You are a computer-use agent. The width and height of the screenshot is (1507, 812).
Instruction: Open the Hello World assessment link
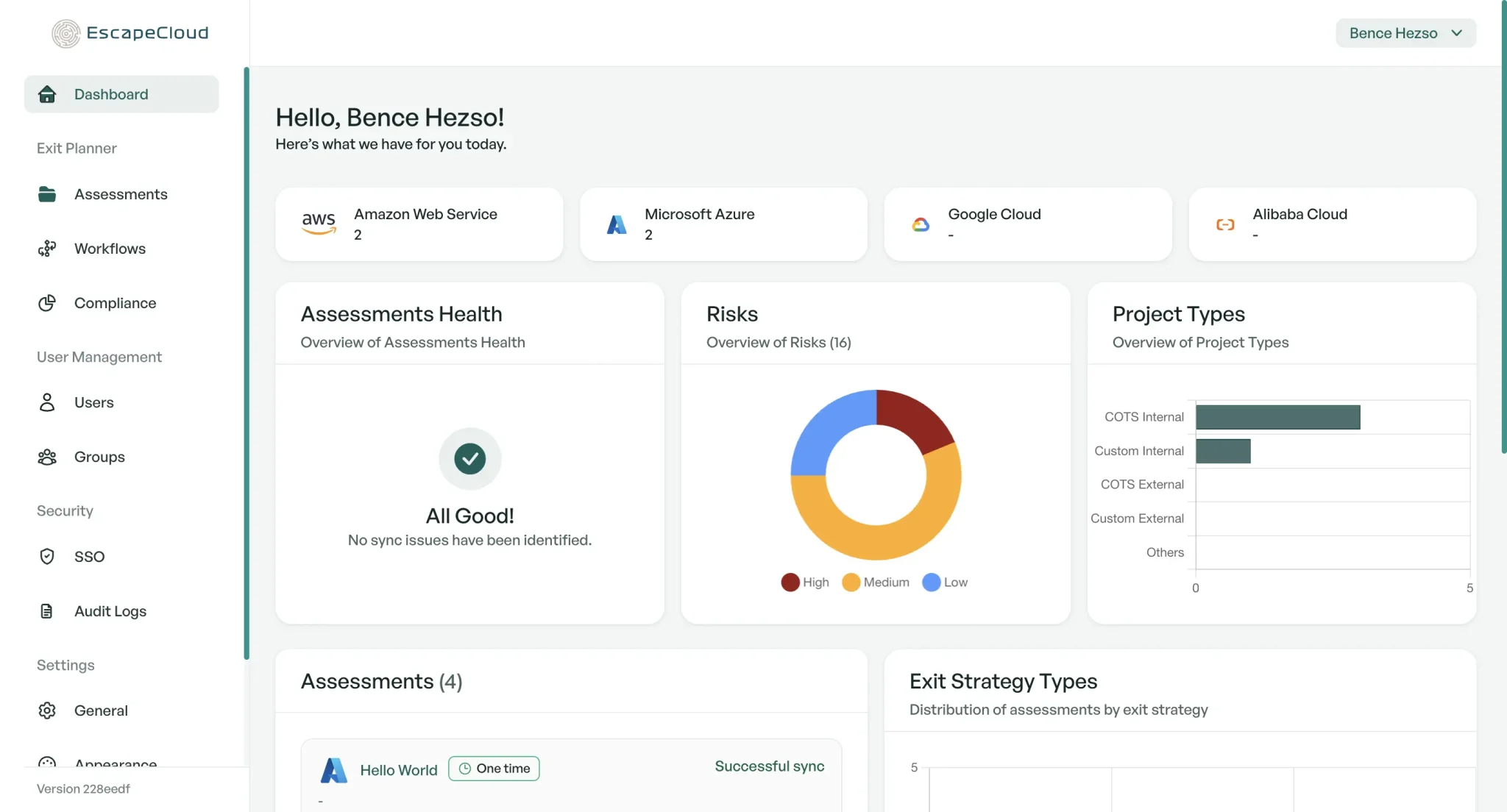[399, 770]
